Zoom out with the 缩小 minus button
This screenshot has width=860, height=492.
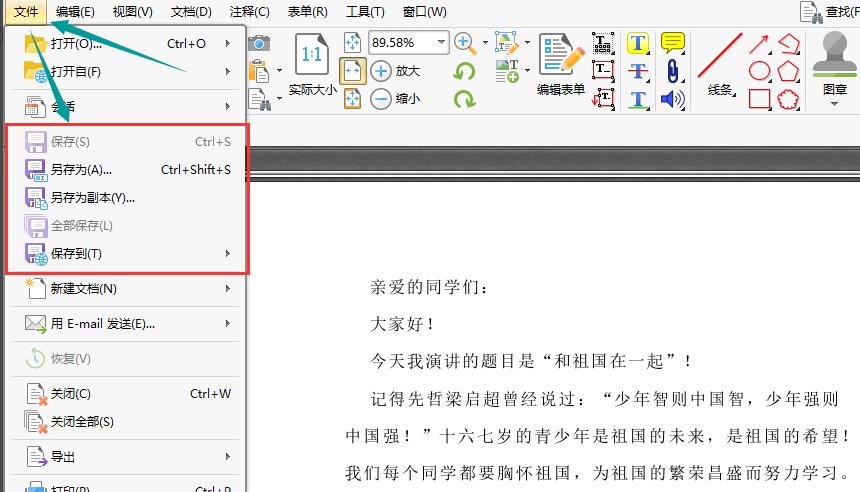[395, 99]
